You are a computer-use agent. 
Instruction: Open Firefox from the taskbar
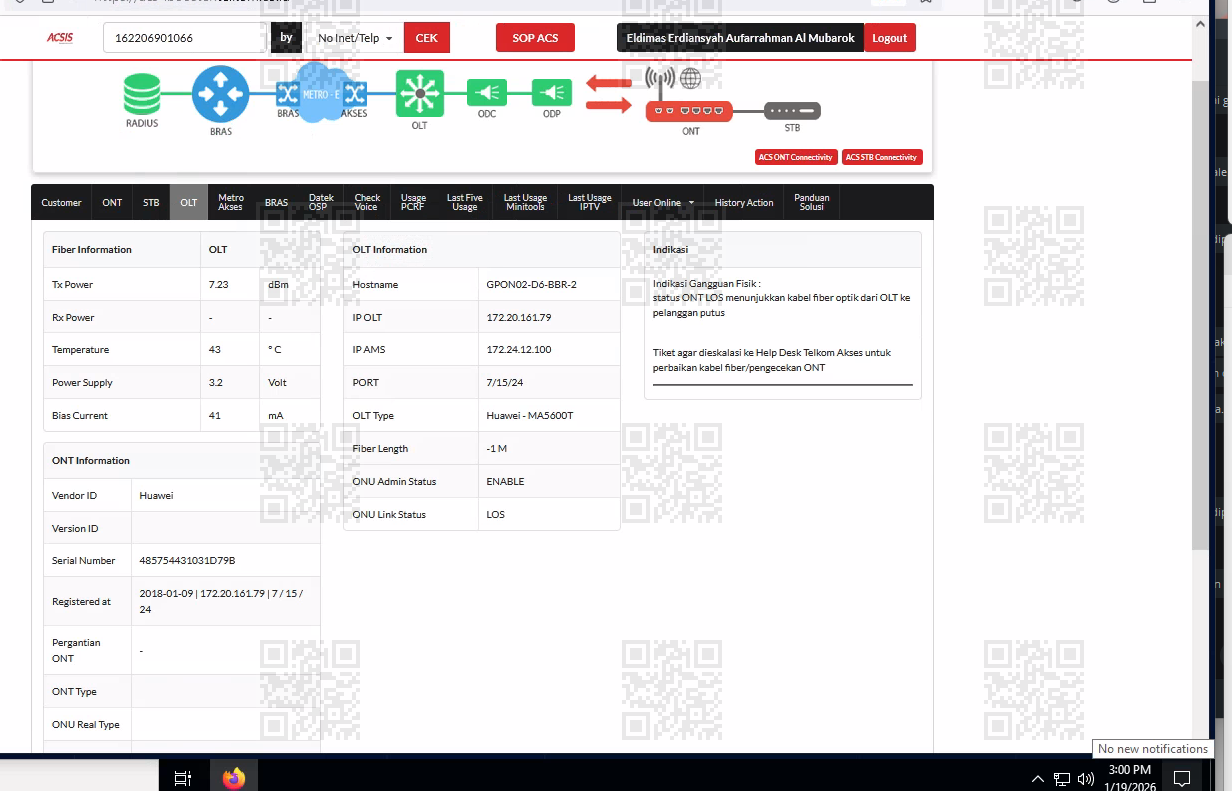tap(234, 777)
